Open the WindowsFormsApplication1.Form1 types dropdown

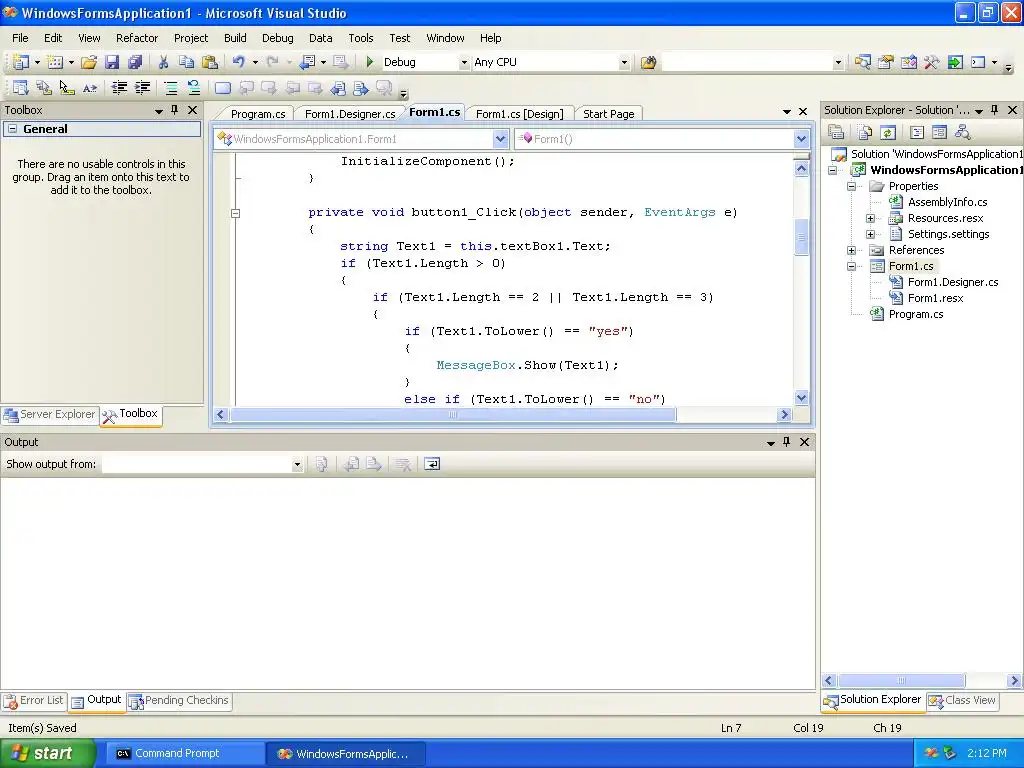(500, 138)
